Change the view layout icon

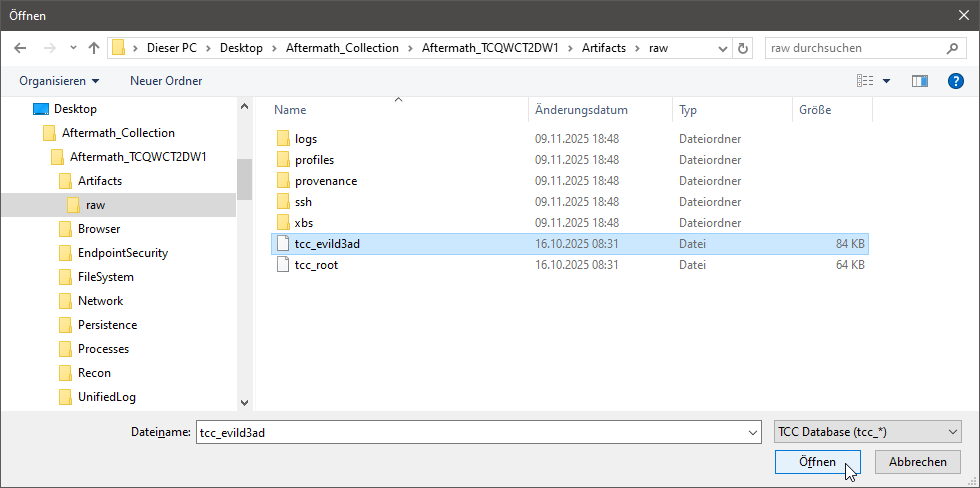(865, 81)
